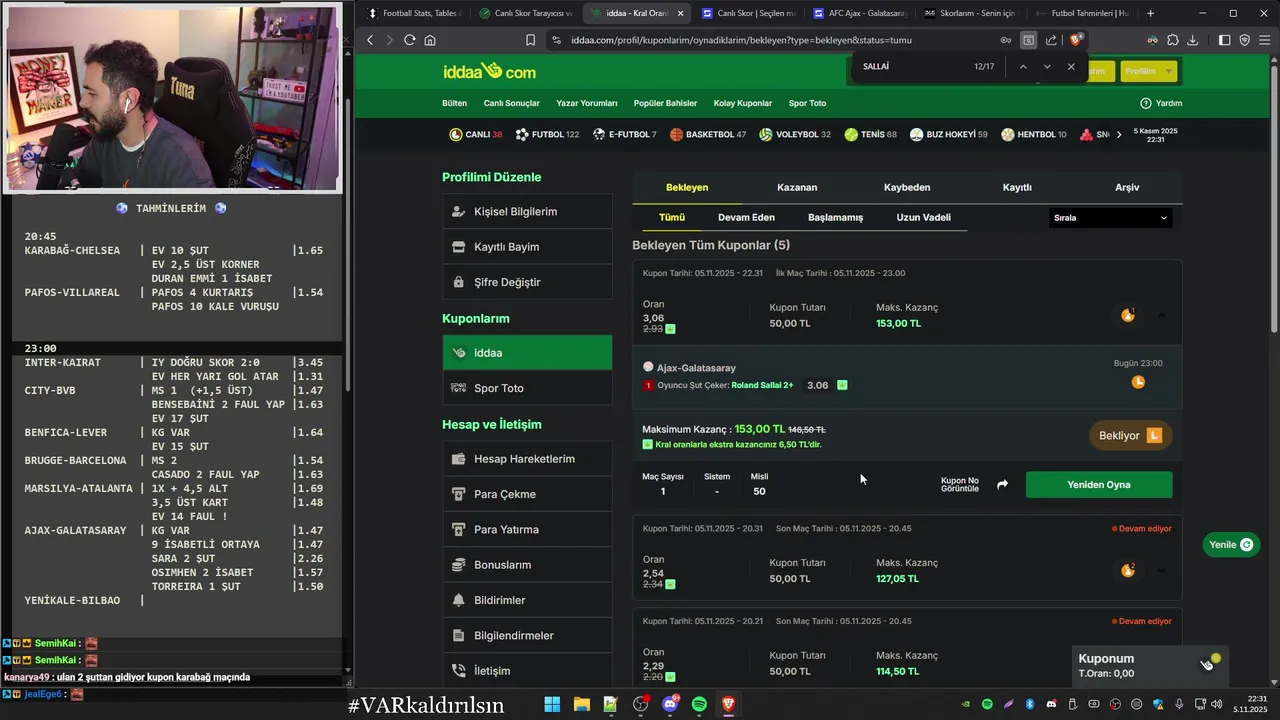
Task: Click the Bekliyor status button
Action: click(x=1130, y=436)
